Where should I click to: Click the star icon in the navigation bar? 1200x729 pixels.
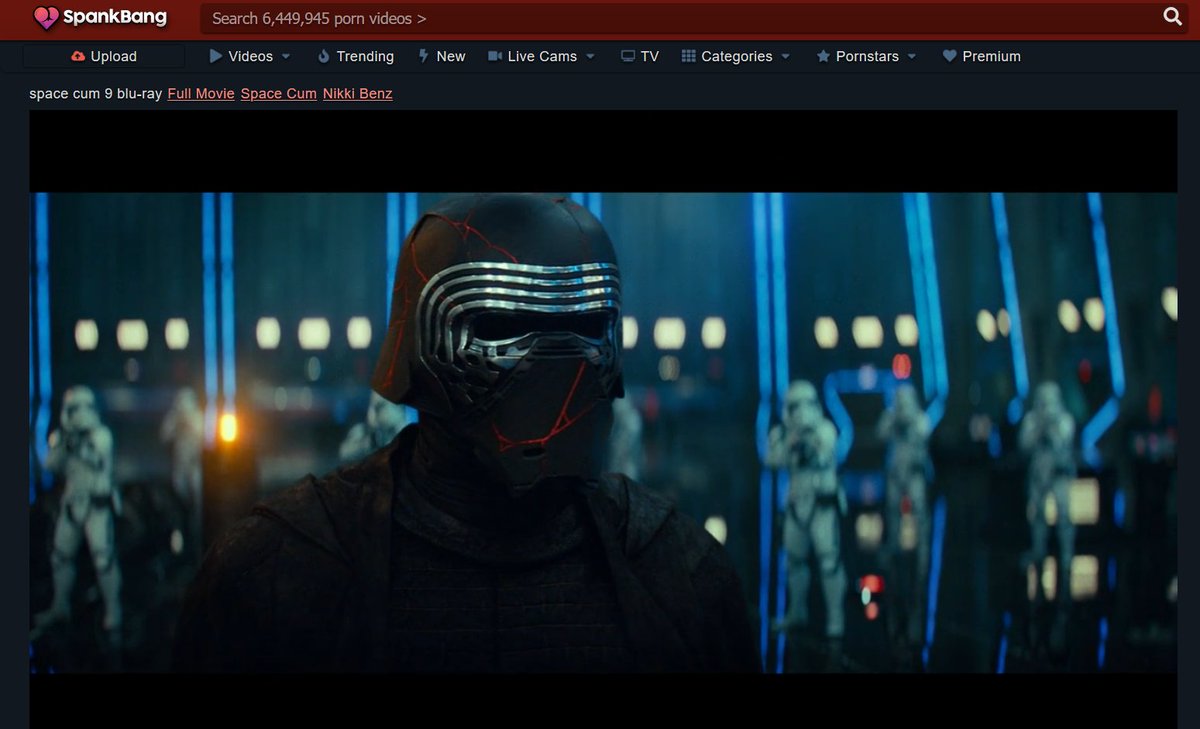[x=823, y=56]
